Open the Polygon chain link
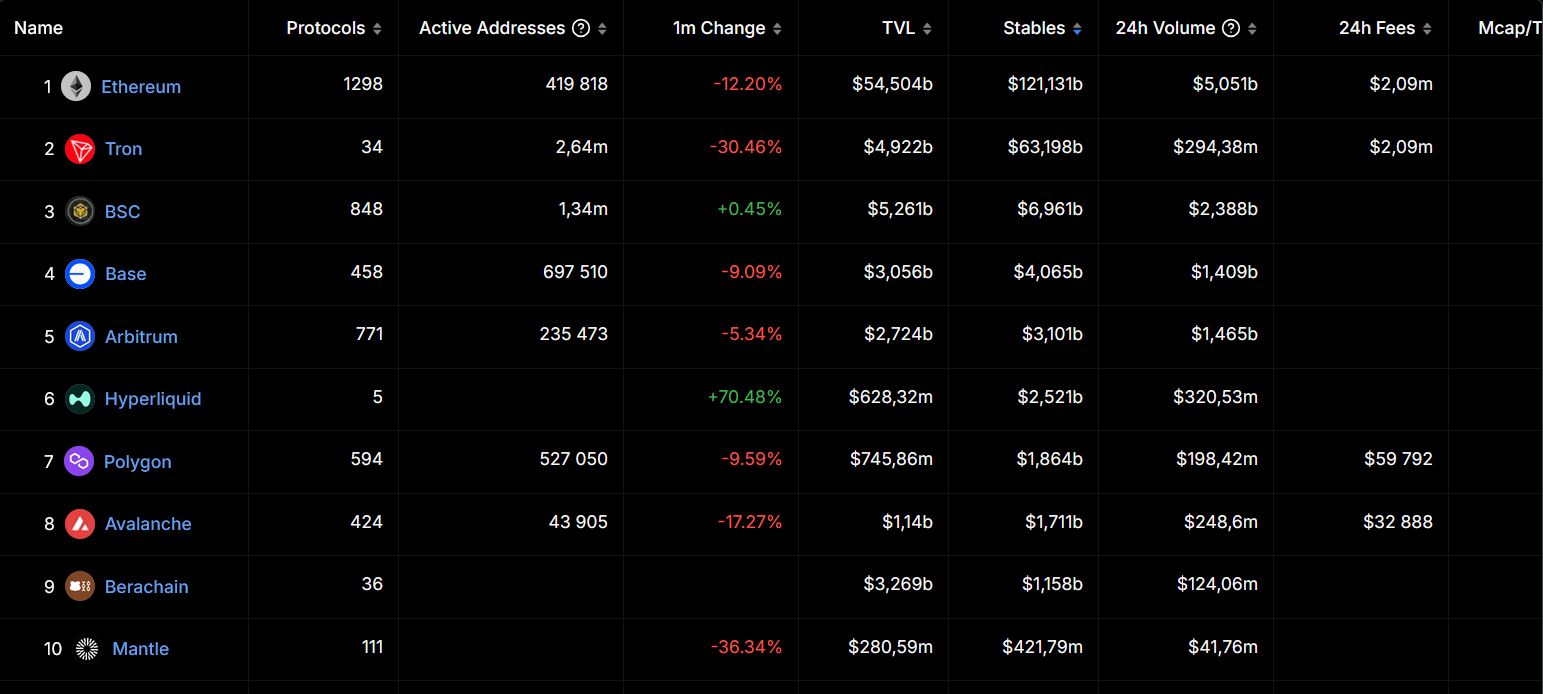The height and width of the screenshot is (694, 1543). point(138,461)
